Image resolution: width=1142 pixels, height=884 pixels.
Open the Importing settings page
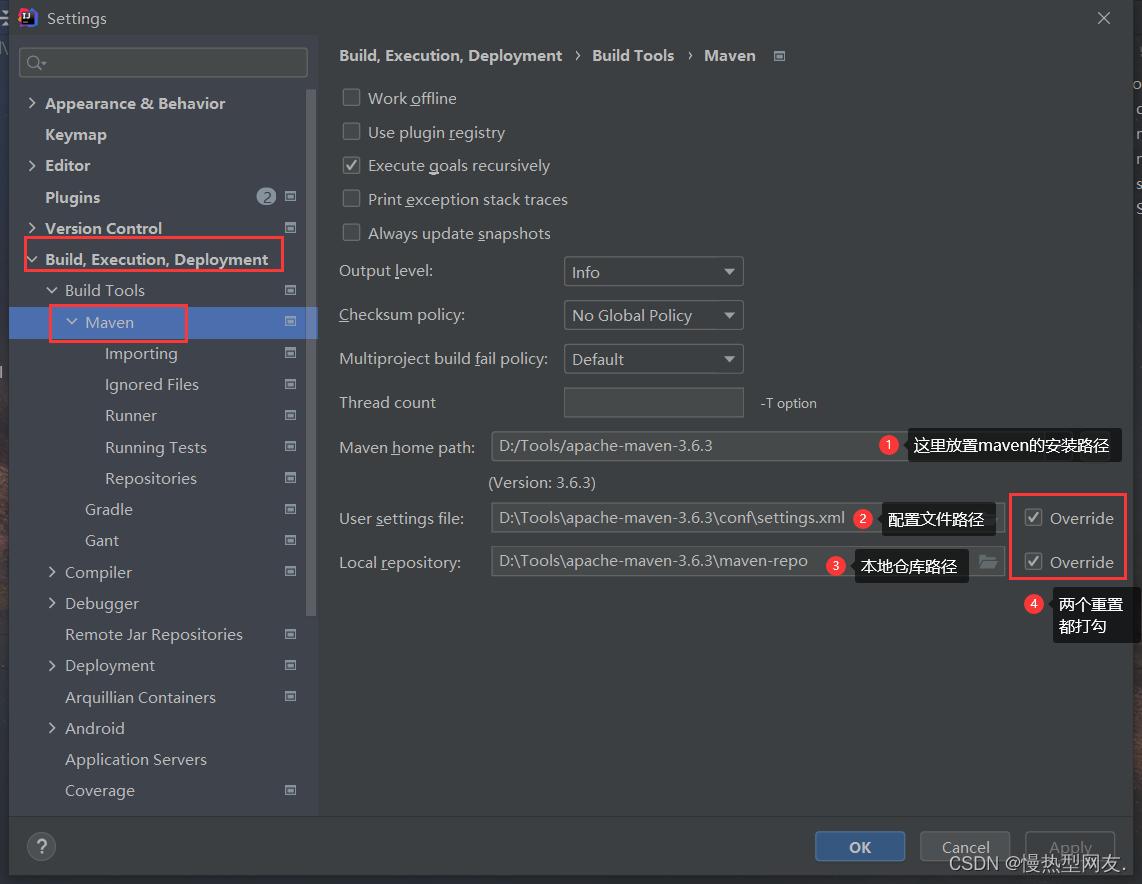coord(141,353)
